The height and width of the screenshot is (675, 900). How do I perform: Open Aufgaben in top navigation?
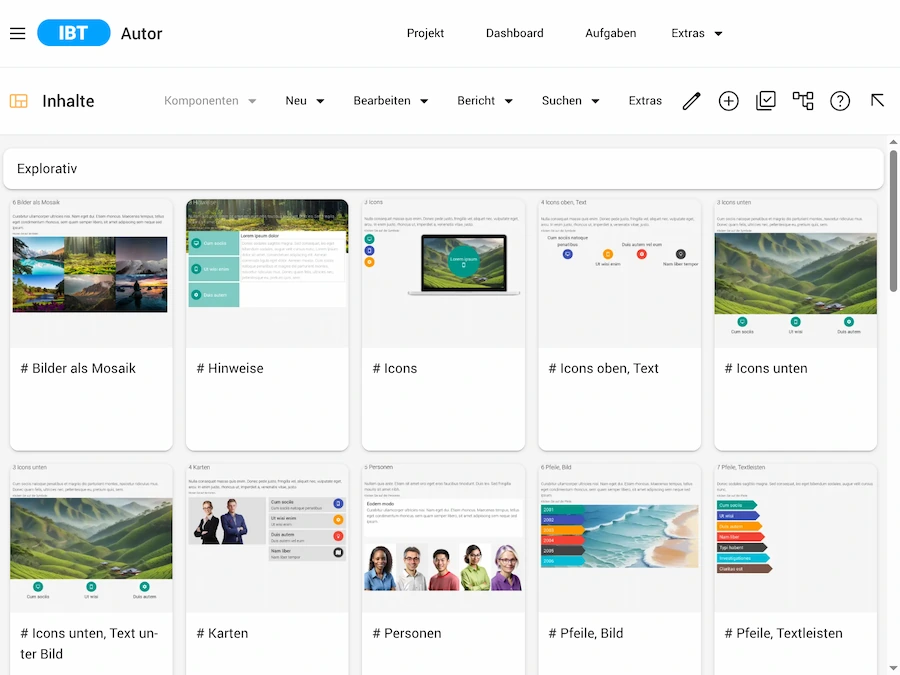click(611, 33)
